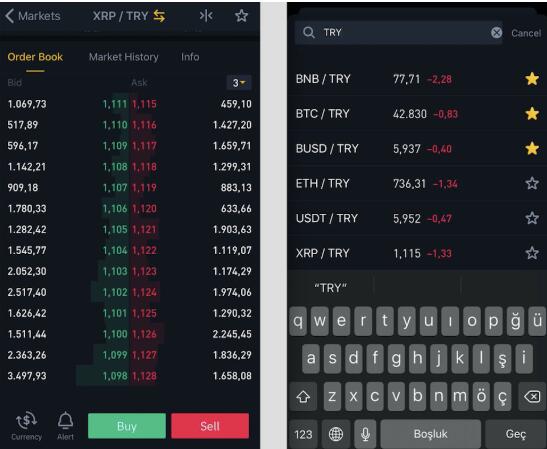Select bid amount 1.069,73
This screenshot has width=547, height=449.
(x=27, y=104)
